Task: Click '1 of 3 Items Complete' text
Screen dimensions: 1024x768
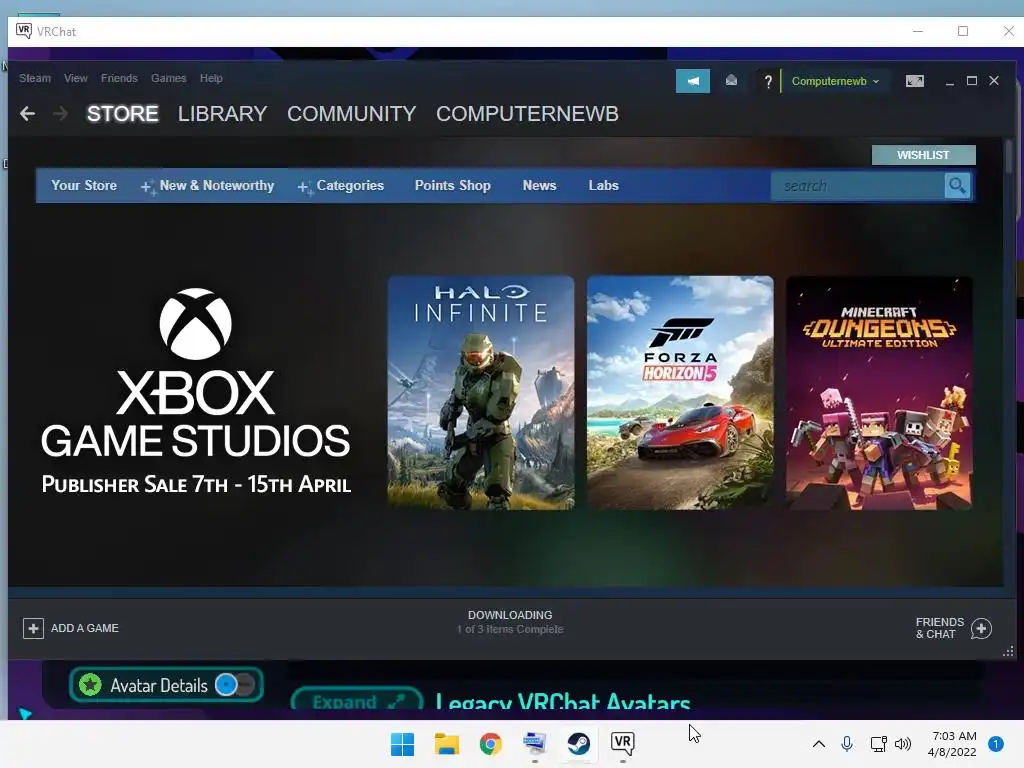Action: point(510,630)
